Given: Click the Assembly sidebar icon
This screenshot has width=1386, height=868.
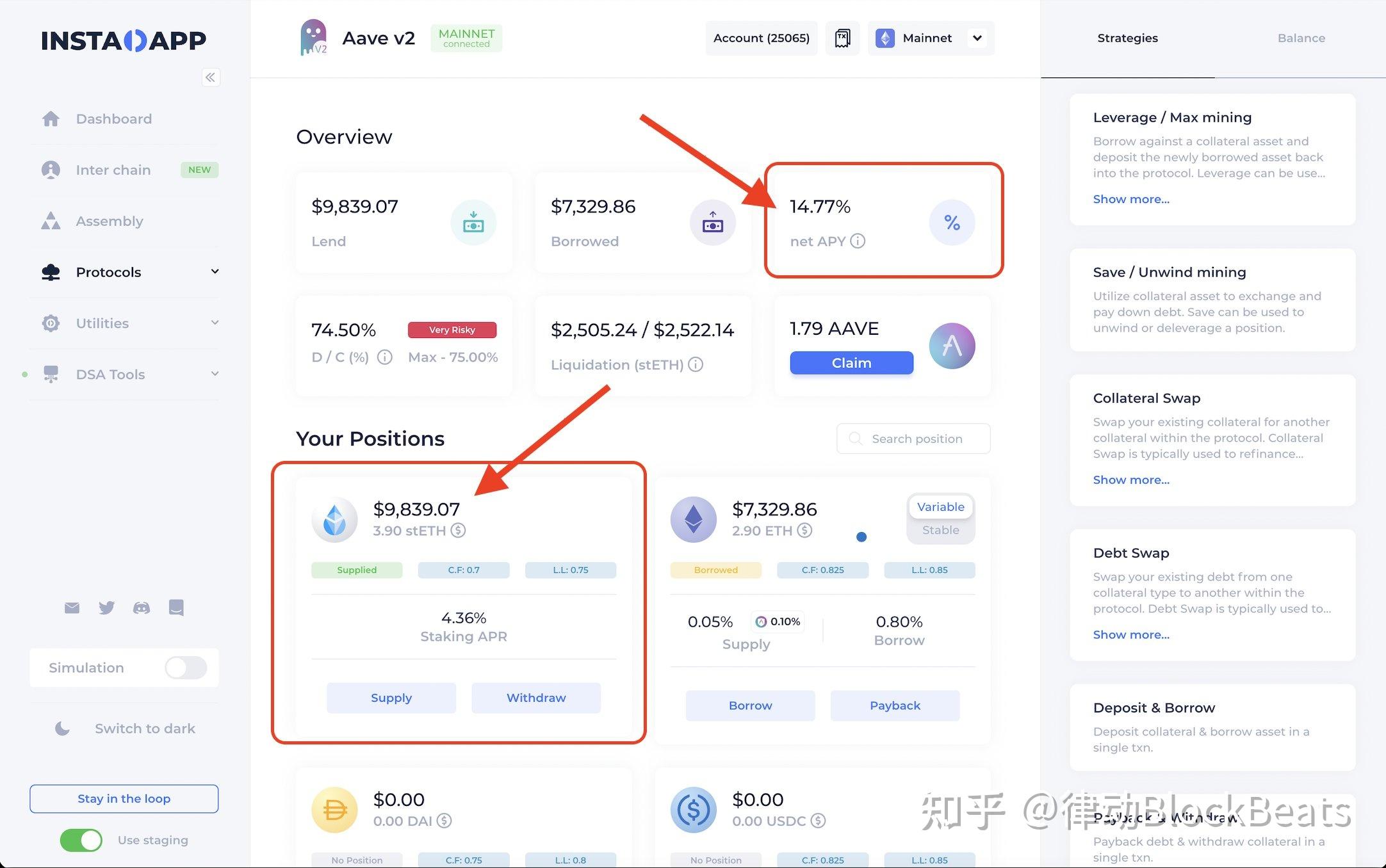Looking at the screenshot, I should [x=51, y=221].
